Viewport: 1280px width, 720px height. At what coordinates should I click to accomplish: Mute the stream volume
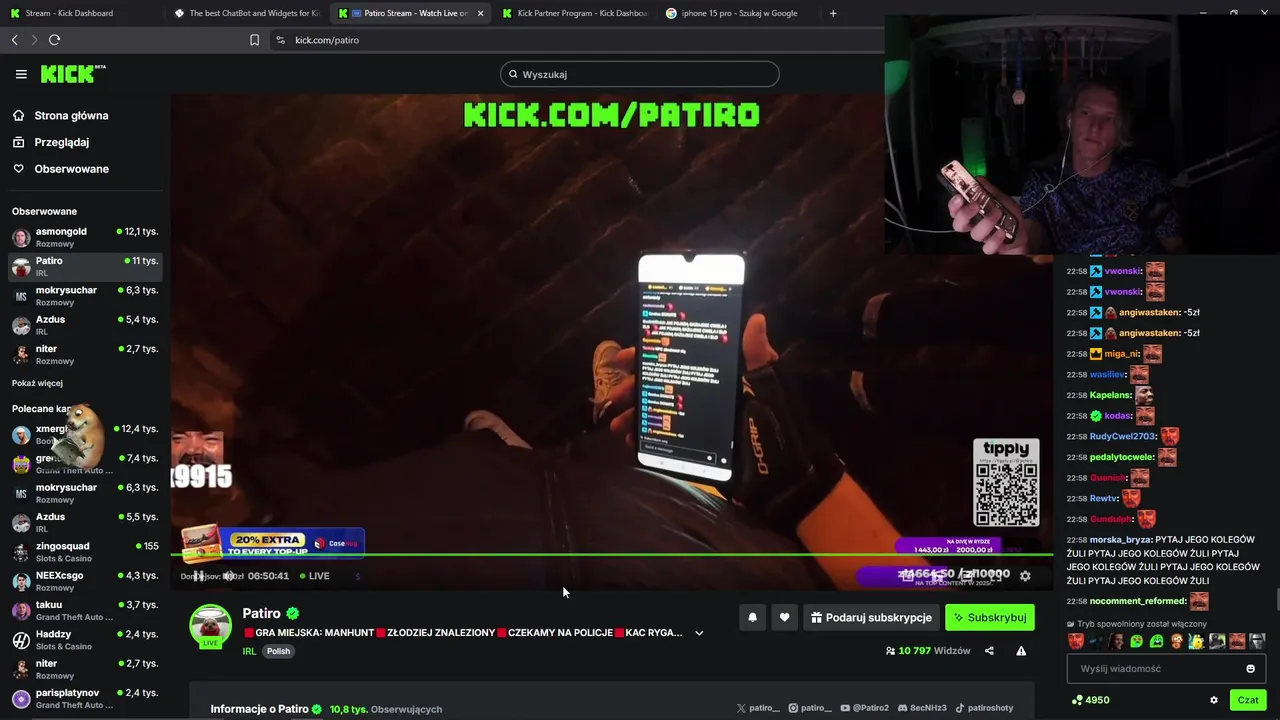[x=228, y=576]
